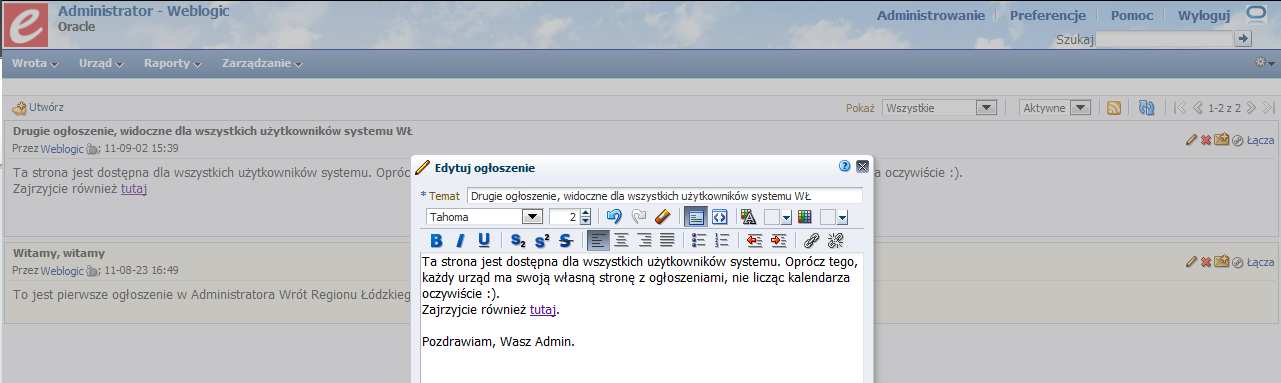The width and height of the screenshot is (1281, 383).
Task: Open the RSS feed icon
Action: click(x=1113, y=108)
